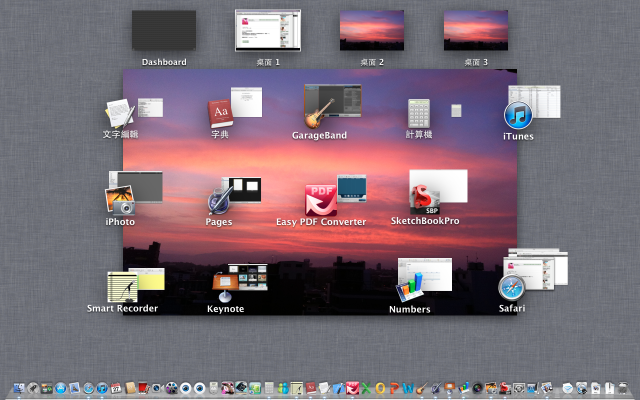Select the Keynote slides window preview
The image size is (640, 400).
tap(247, 277)
